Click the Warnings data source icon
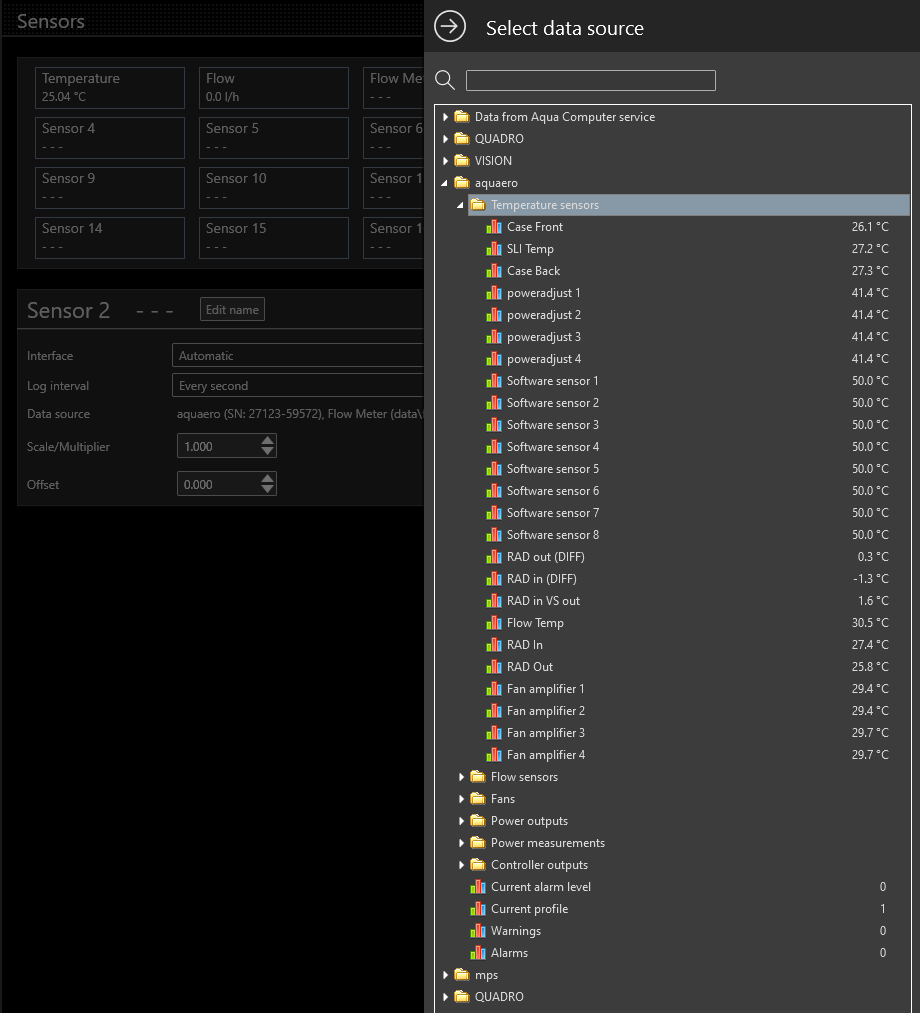This screenshot has height=1013, width=920. [478, 931]
